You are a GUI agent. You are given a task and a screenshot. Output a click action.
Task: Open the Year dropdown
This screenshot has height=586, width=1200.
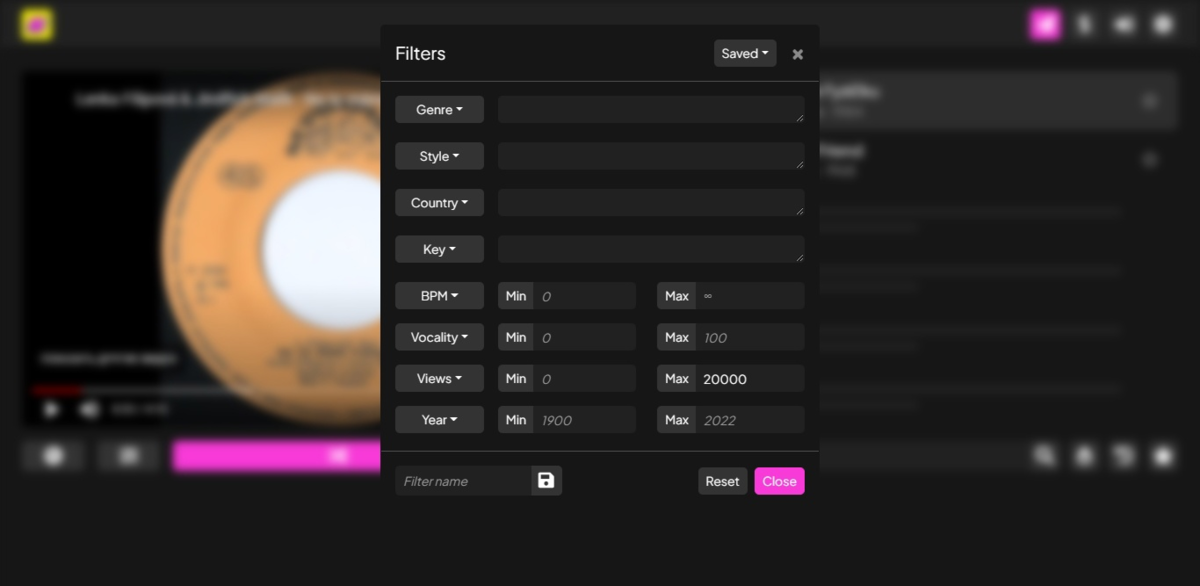(x=439, y=420)
